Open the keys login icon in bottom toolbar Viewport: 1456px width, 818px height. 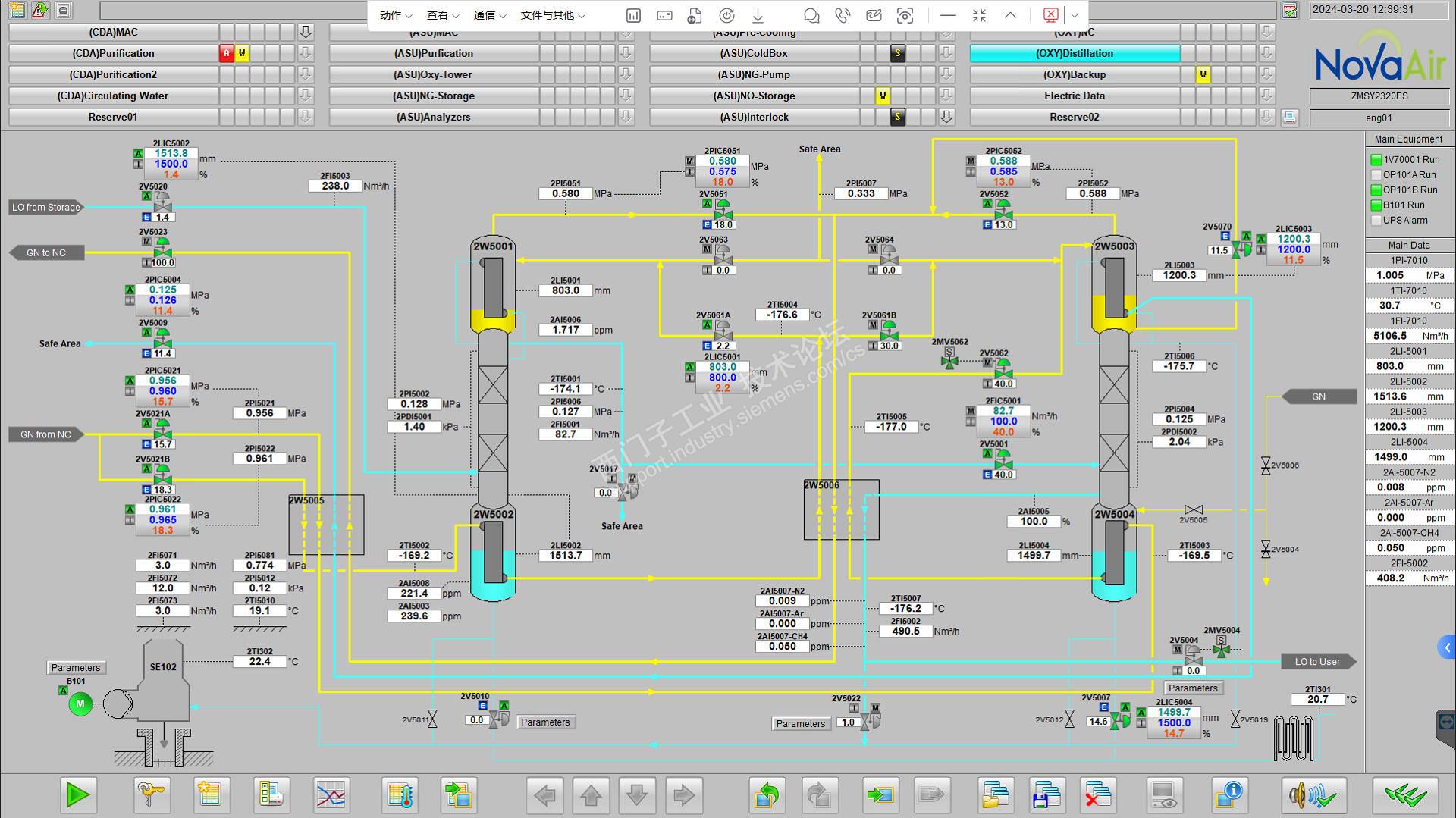click(152, 795)
